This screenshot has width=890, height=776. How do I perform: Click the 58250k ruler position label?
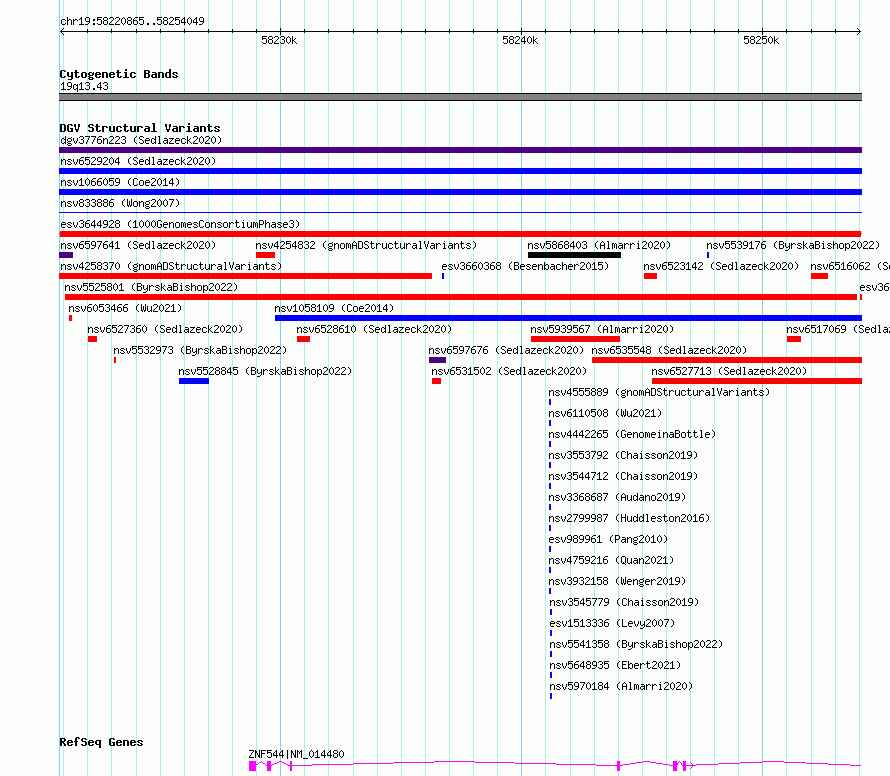click(761, 40)
